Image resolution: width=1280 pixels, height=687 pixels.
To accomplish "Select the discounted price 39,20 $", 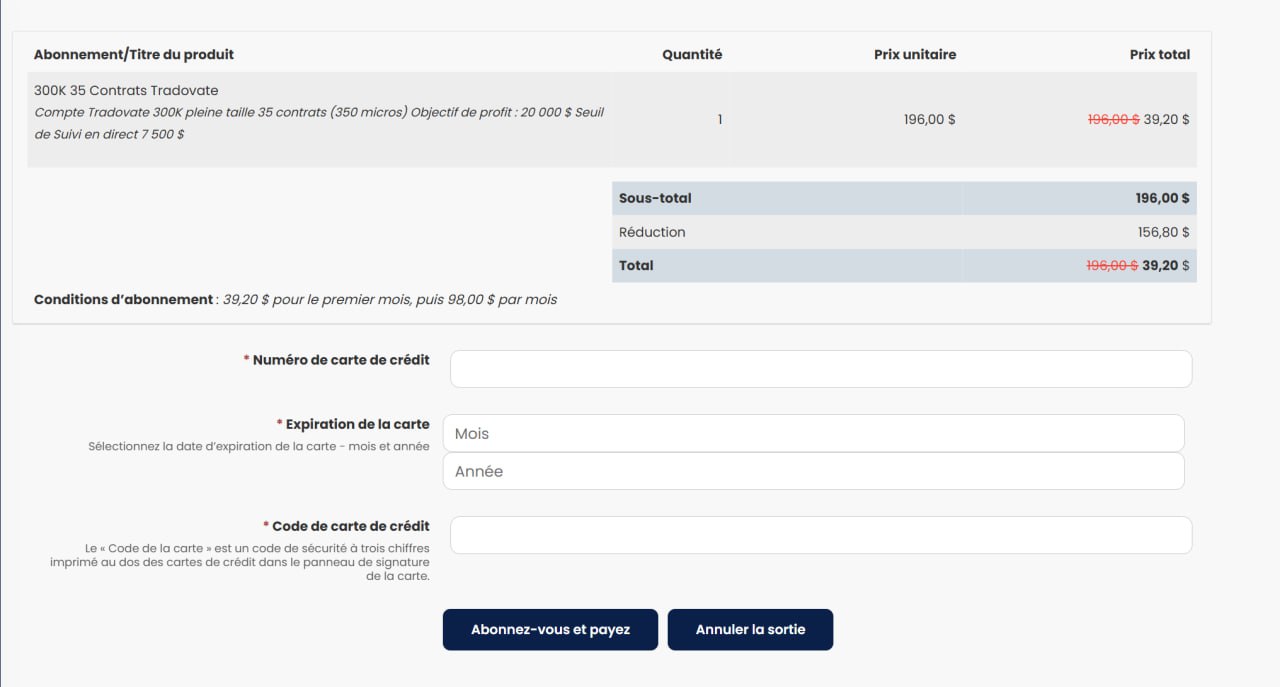I will pyautogui.click(x=1166, y=118).
